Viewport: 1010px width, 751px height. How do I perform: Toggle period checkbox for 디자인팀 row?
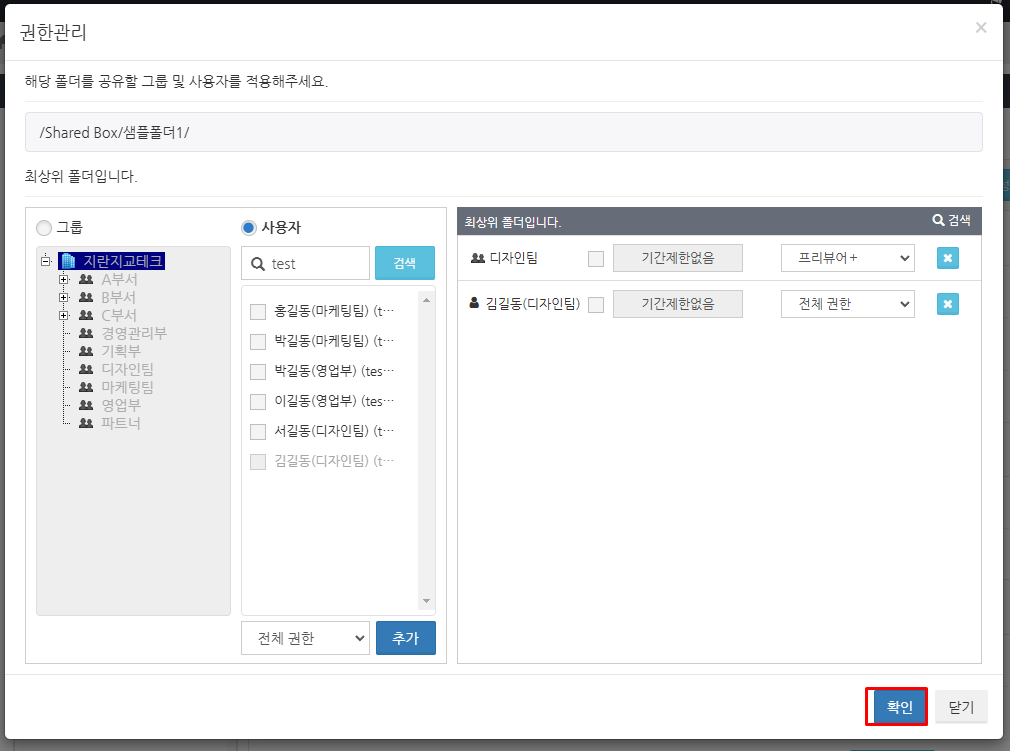[596, 259]
